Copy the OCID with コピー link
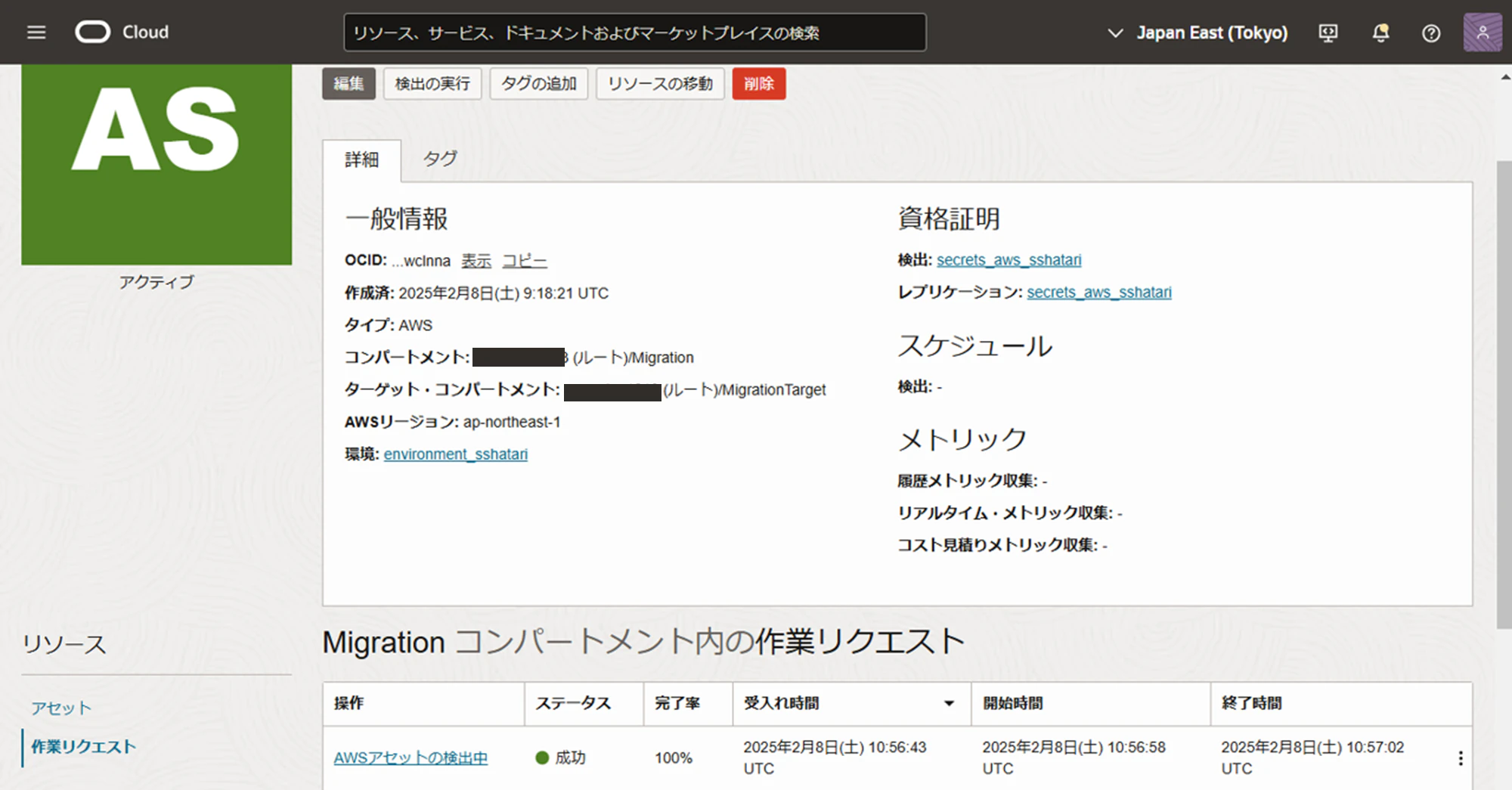Viewport: 1512px width, 790px height. (x=524, y=261)
